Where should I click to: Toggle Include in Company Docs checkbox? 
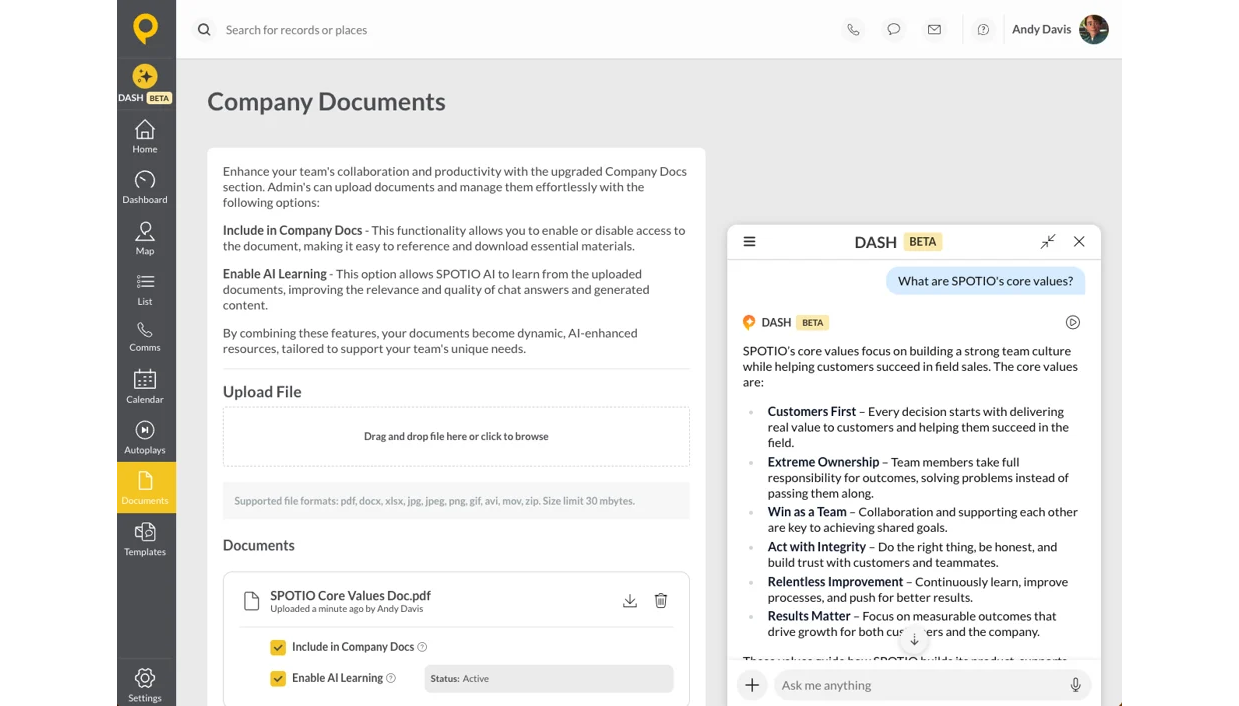(x=278, y=647)
